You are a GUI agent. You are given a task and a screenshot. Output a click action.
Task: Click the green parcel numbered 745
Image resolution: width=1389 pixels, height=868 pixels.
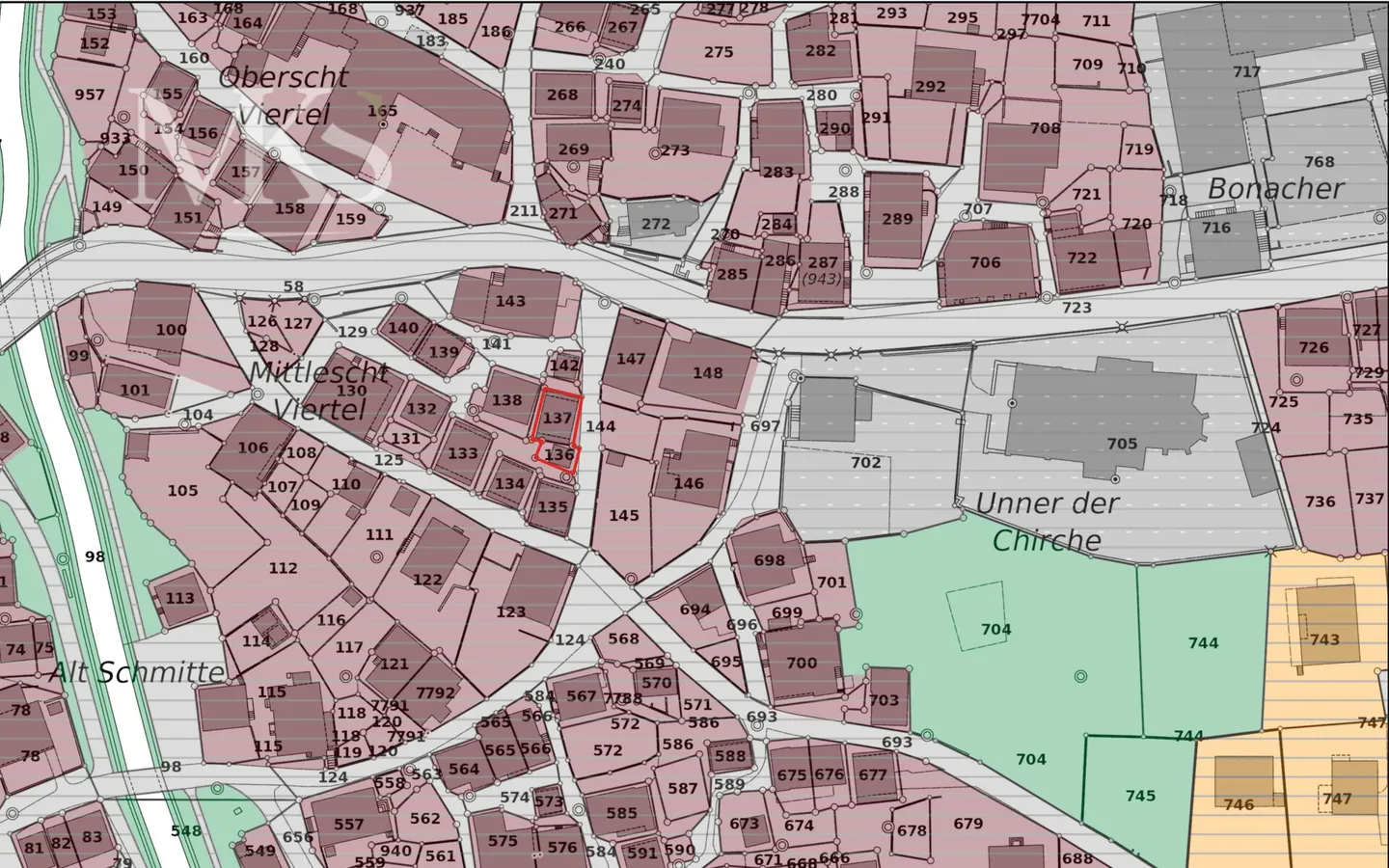(x=1139, y=796)
